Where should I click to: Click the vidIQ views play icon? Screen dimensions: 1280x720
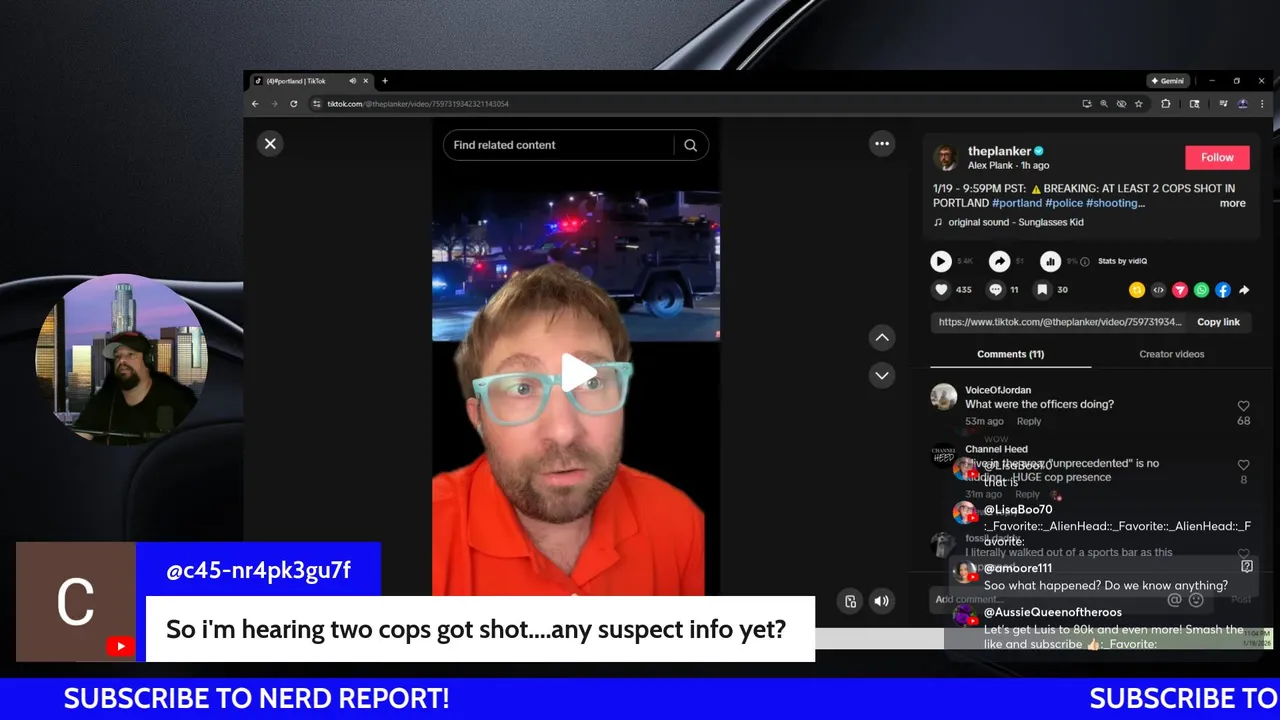tap(941, 261)
